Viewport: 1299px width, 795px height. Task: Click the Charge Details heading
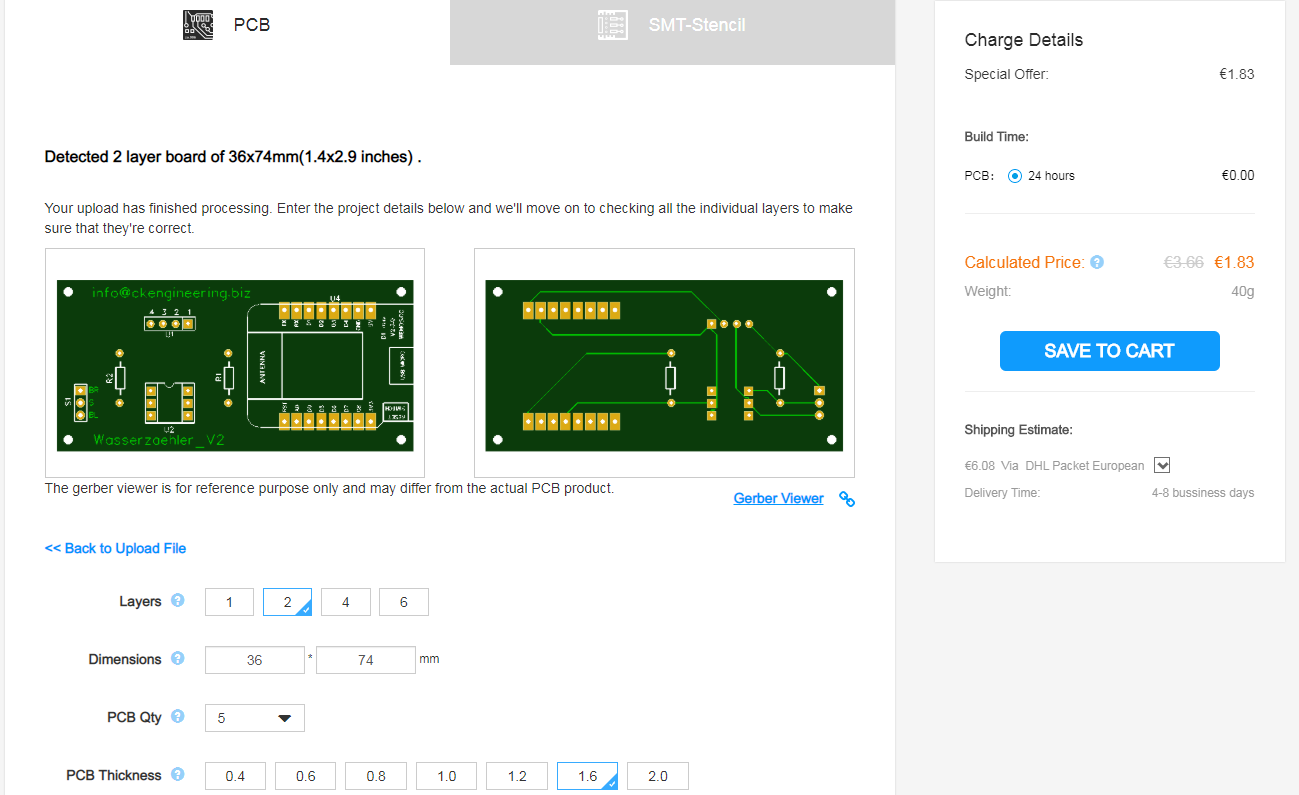1024,40
